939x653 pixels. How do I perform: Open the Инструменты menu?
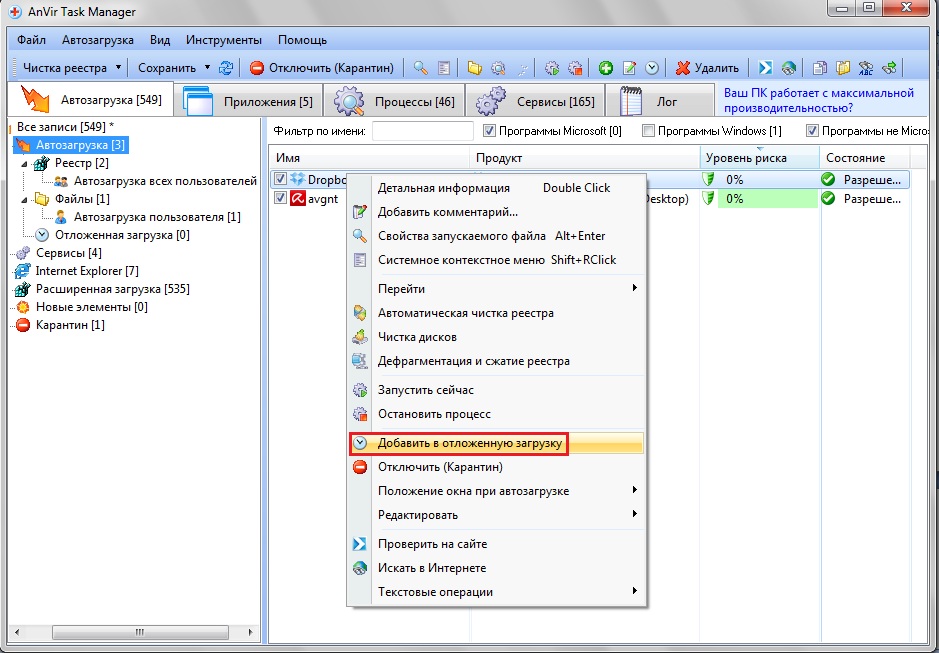coord(223,40)
